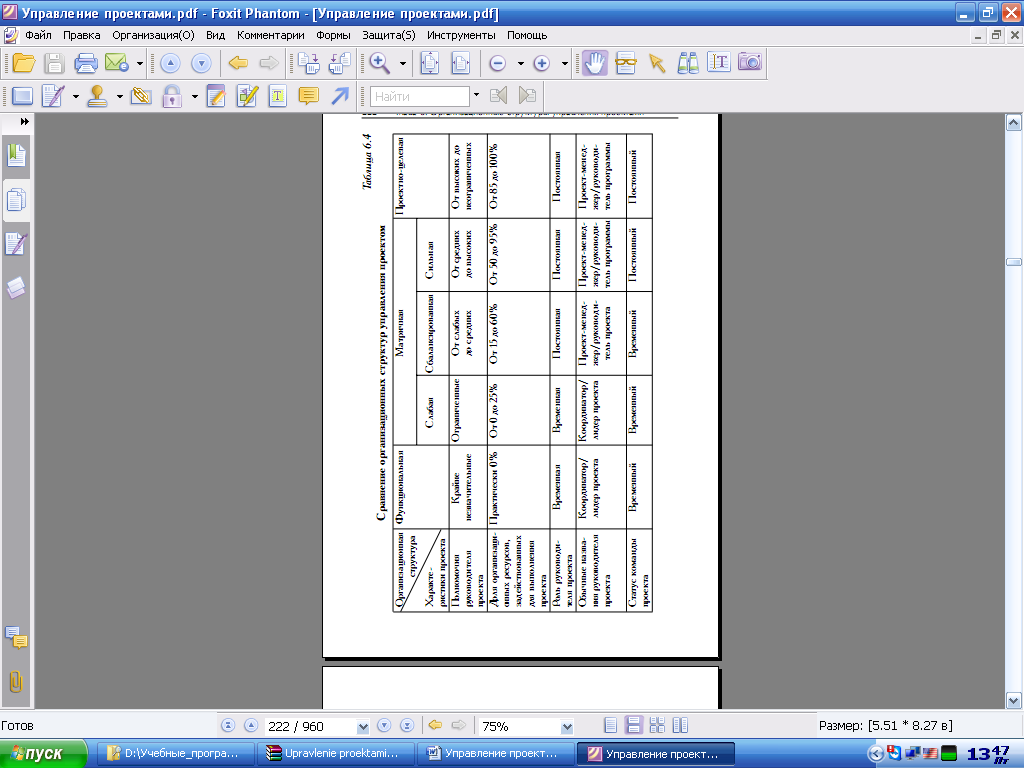Click the Print icon
The width and height of the screenshot is (1024, 768).
[x=86, y=63]
